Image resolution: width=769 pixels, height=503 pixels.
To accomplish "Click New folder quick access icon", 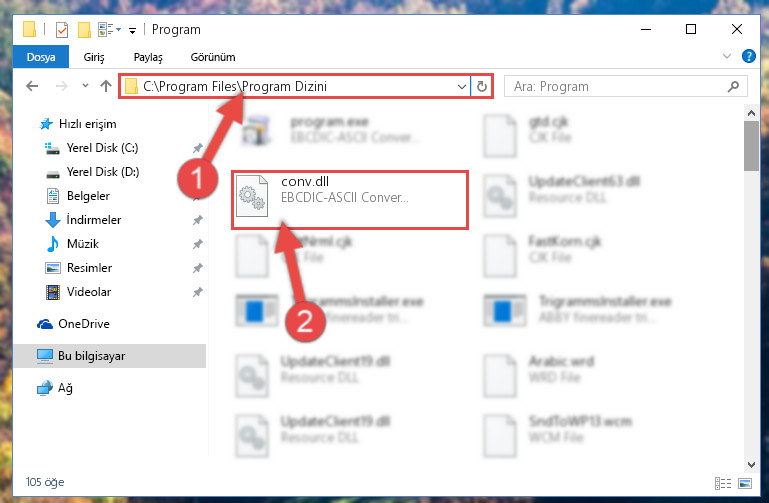I will point(84,30).
